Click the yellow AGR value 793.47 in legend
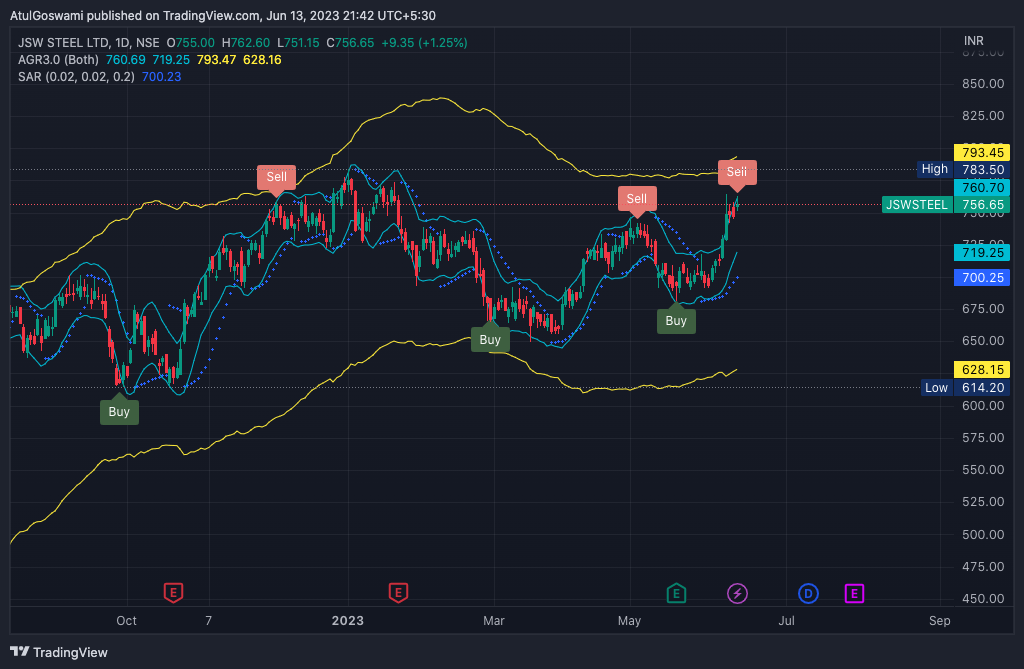1024x669 pixels. click(216, 59)
